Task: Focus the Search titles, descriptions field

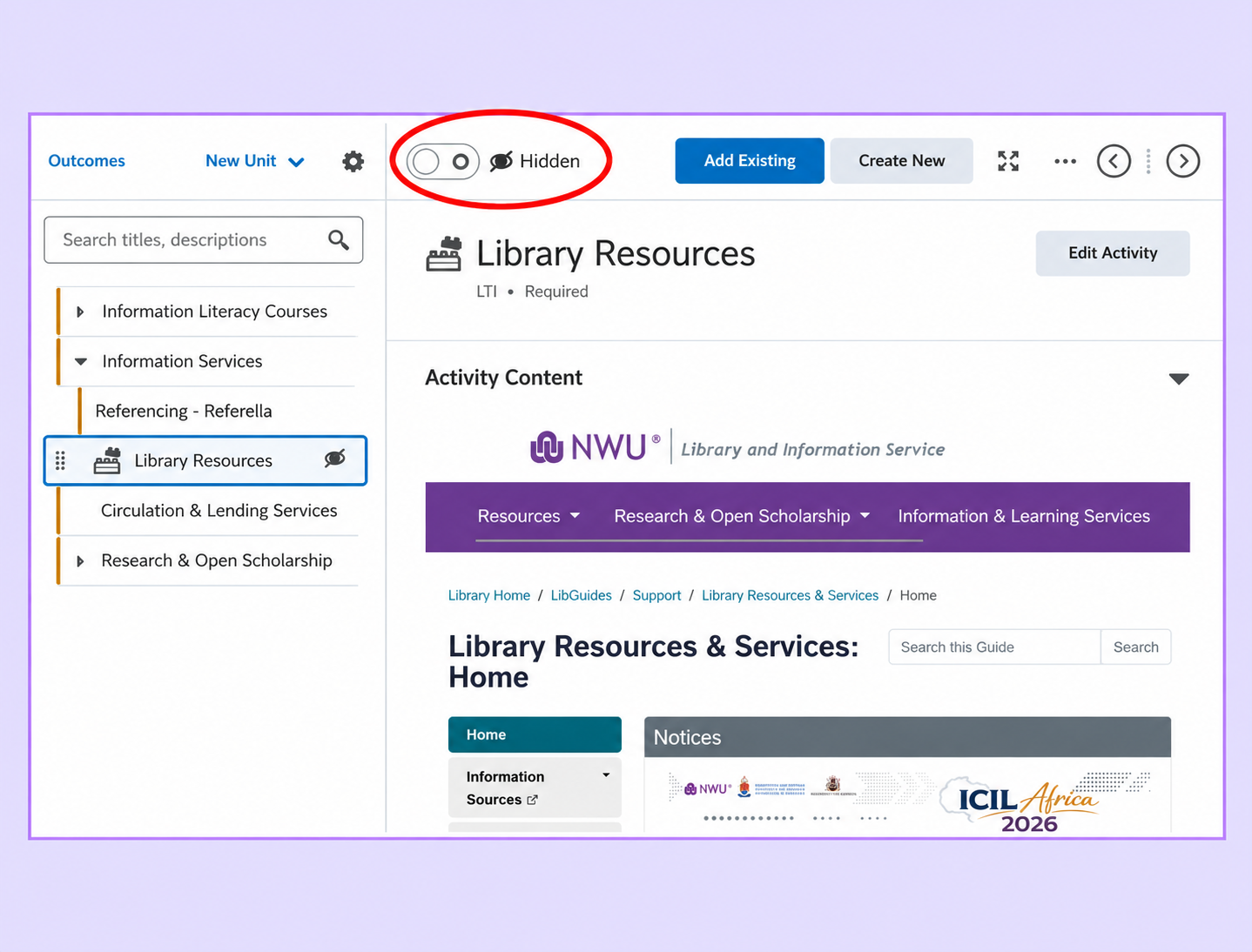Action: pyautogui.click(x=204, y=239)
